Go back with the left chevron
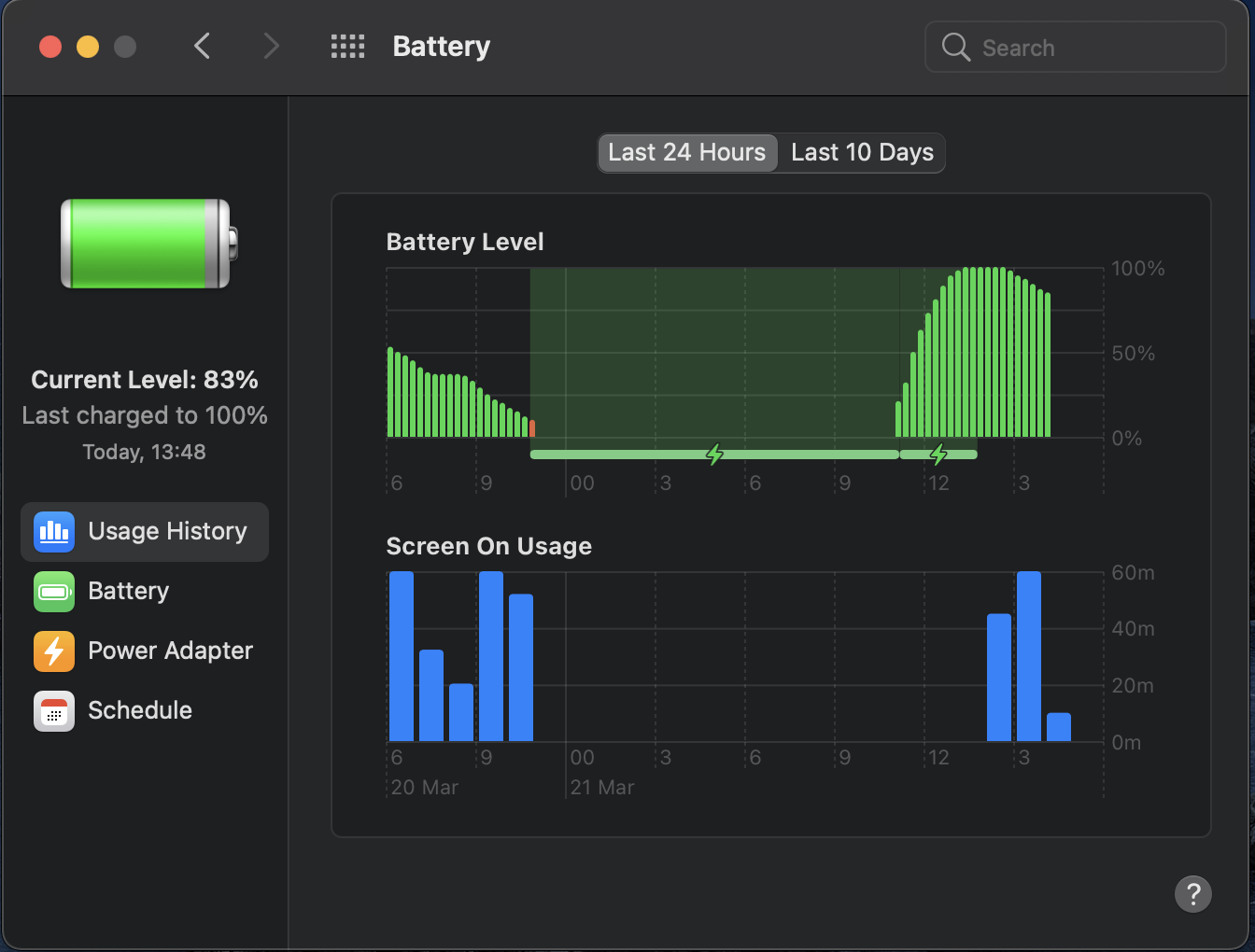 pyautogui.click(x=202, y=46)
